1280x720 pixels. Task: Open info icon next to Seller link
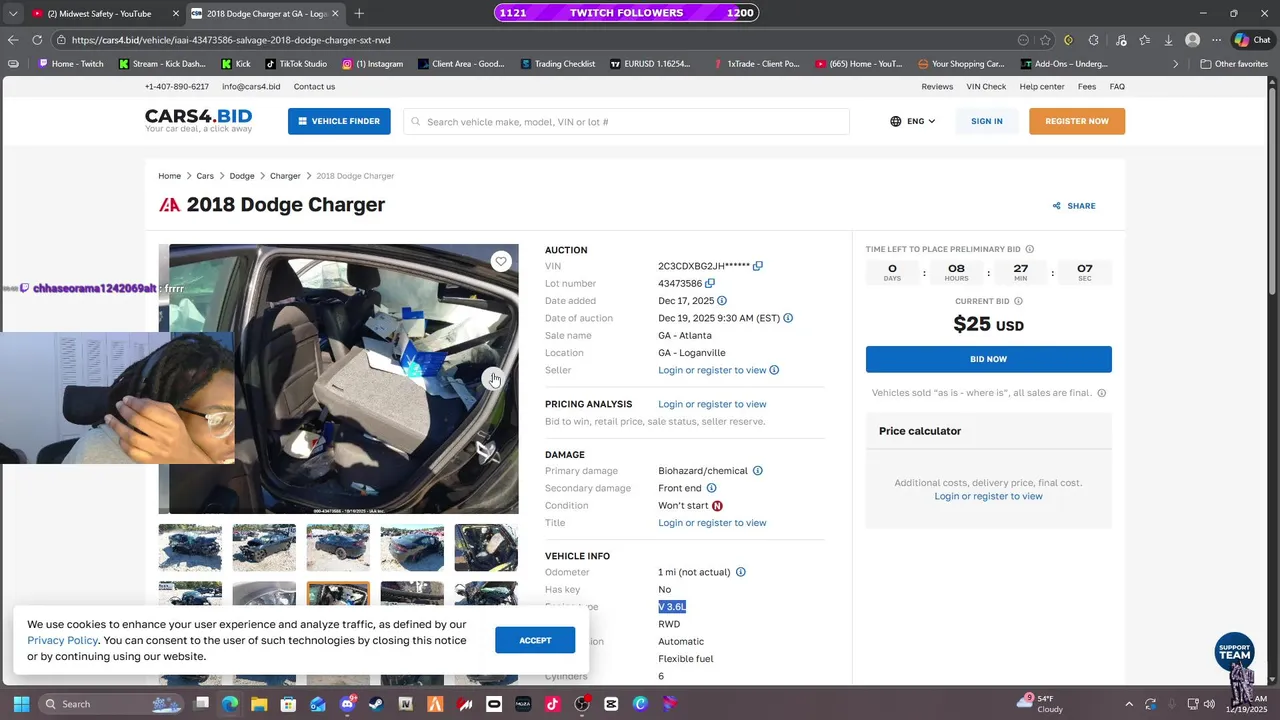coord(774,370)
